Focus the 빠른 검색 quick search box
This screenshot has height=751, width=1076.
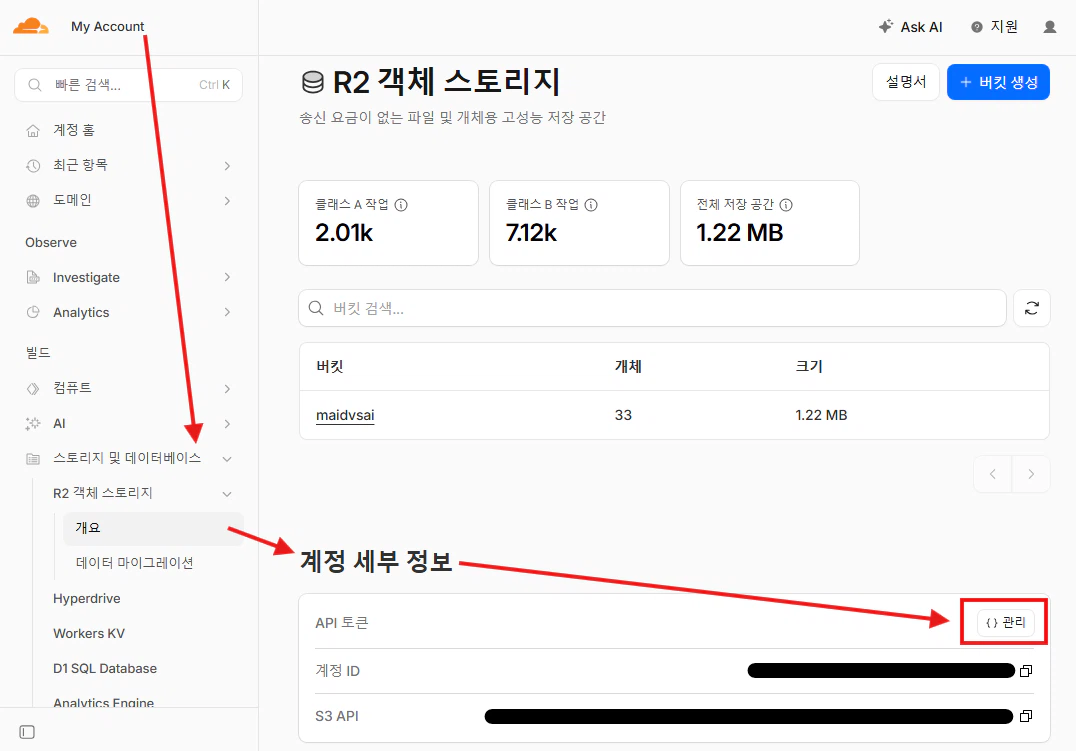[128, 85]
